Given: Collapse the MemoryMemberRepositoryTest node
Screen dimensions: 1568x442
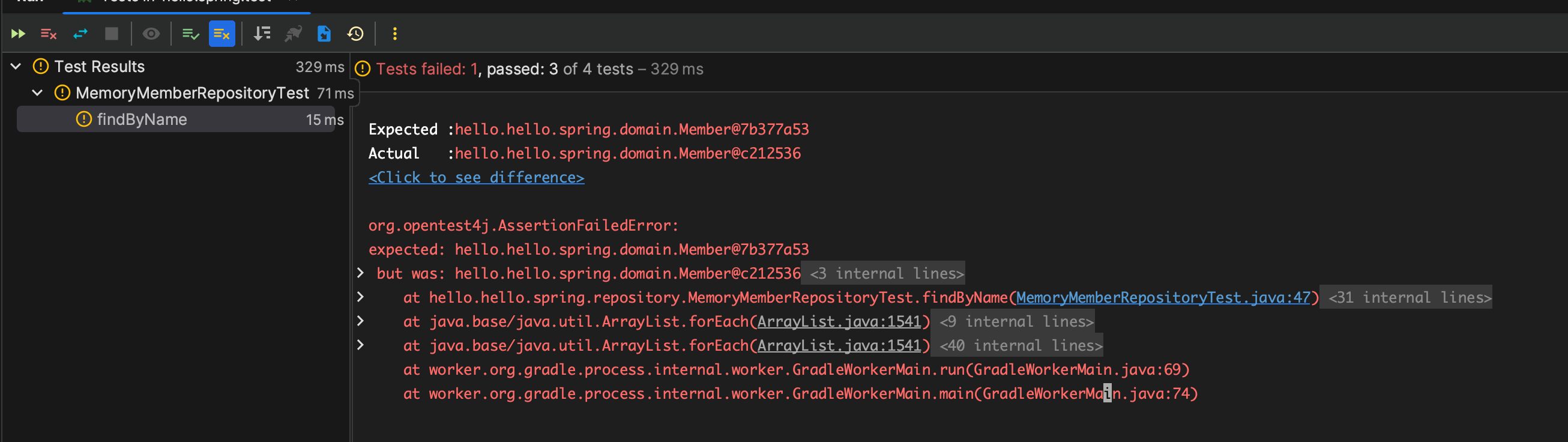Looking at the screenshot, I should (x=38, y=93).
